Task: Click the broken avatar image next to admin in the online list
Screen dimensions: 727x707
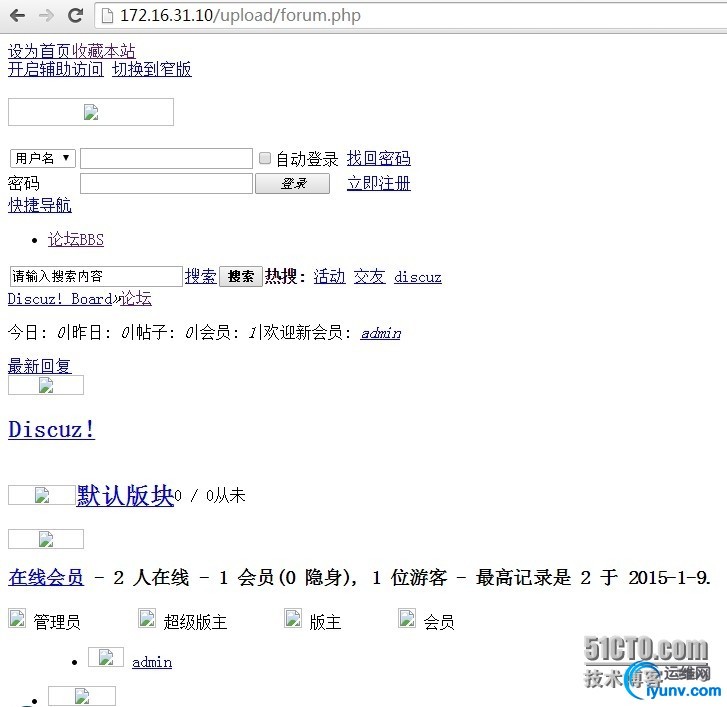Action: pyautogui.click(x=106, y=657)
